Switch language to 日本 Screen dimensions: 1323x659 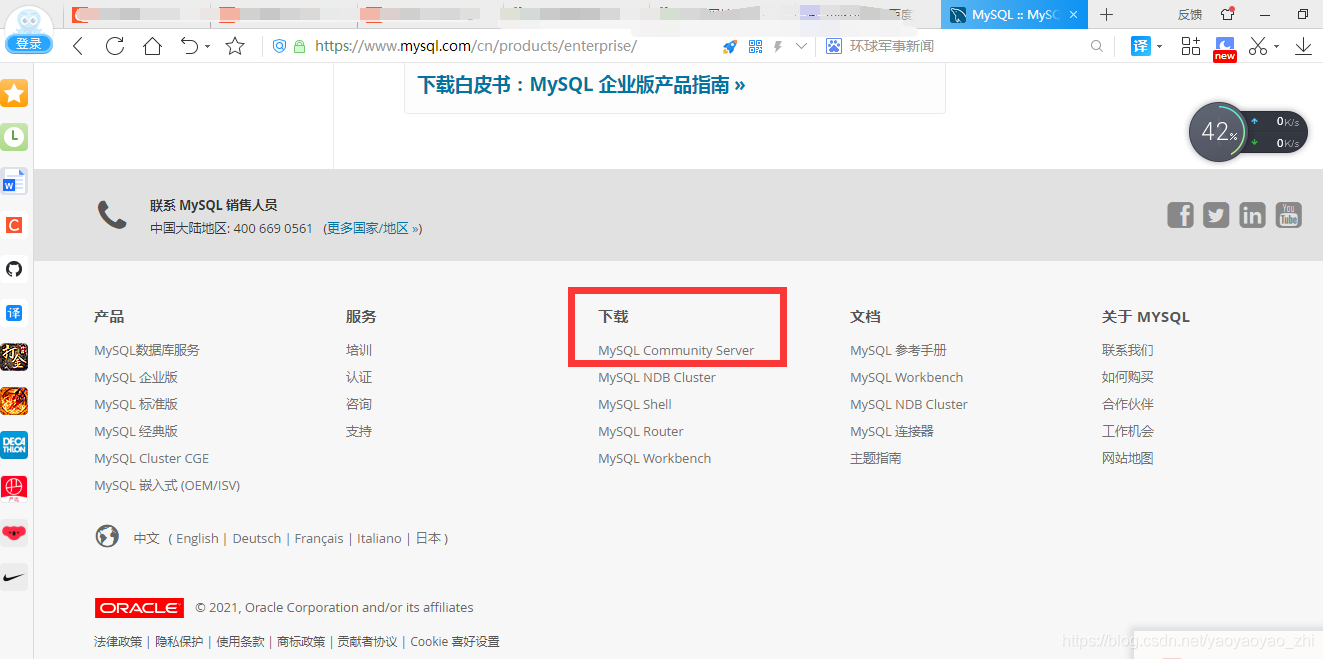(x=428, y=538)
